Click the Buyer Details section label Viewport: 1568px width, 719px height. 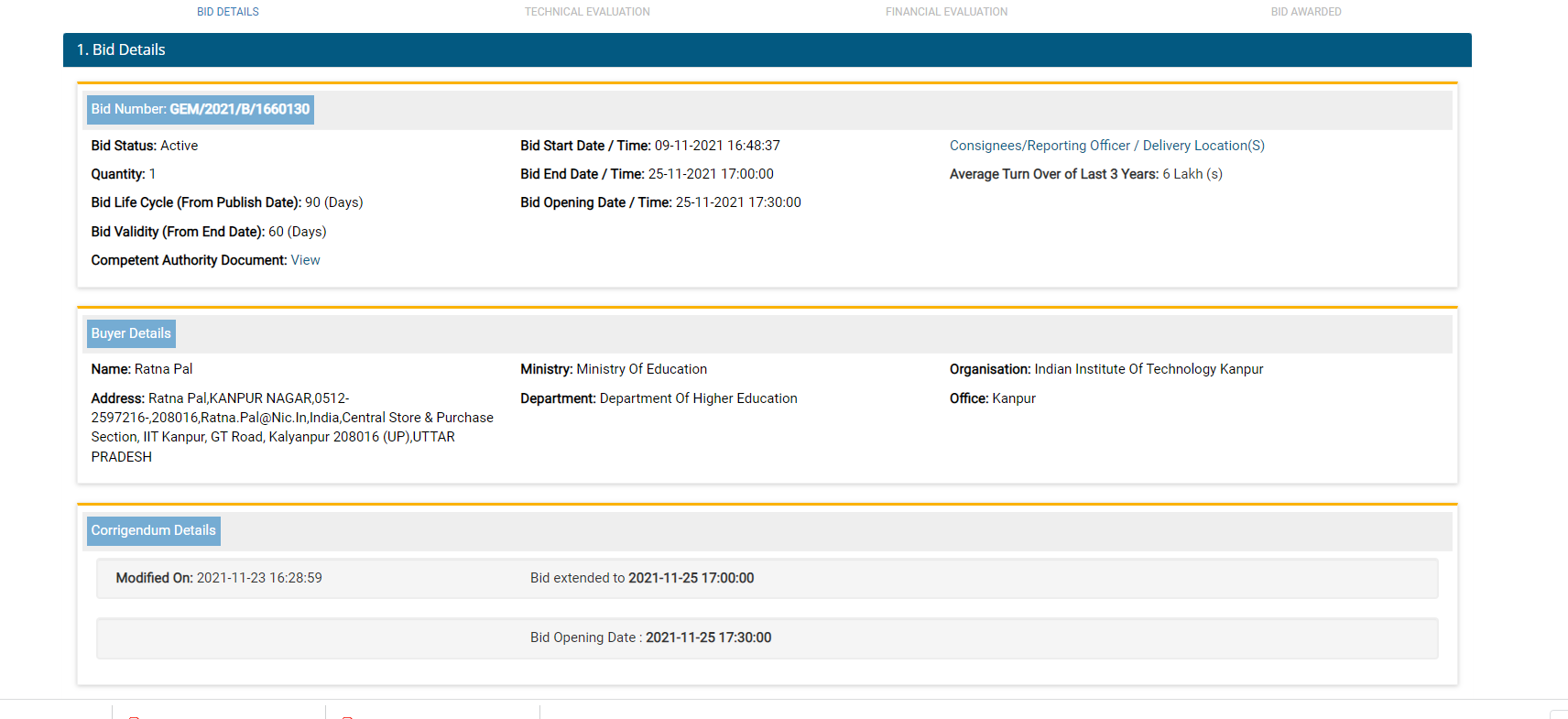pyautogui.click(x=131, y=333)
